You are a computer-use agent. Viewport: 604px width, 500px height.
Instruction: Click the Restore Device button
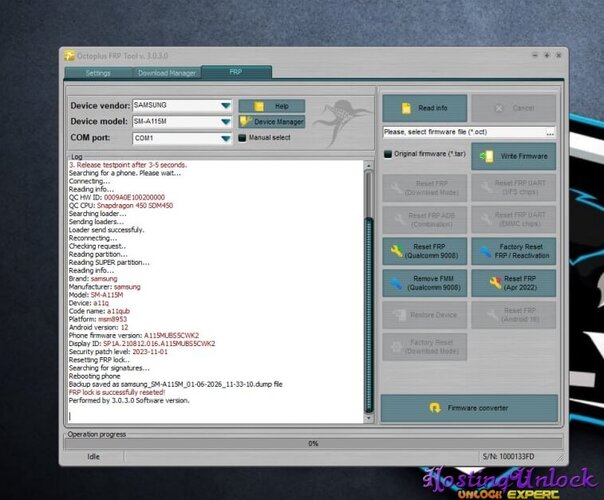point(424,315)
